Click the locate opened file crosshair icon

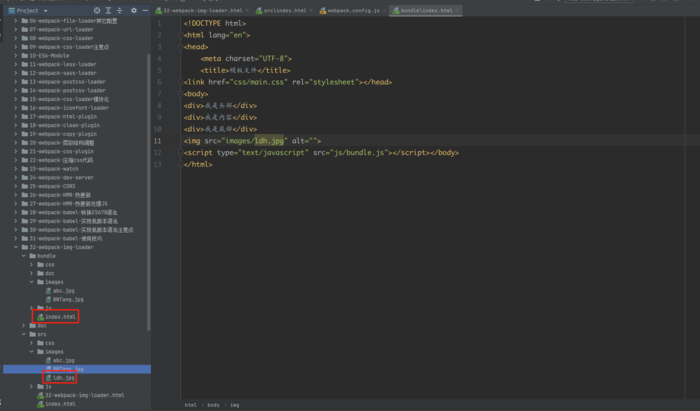point(97,10)
